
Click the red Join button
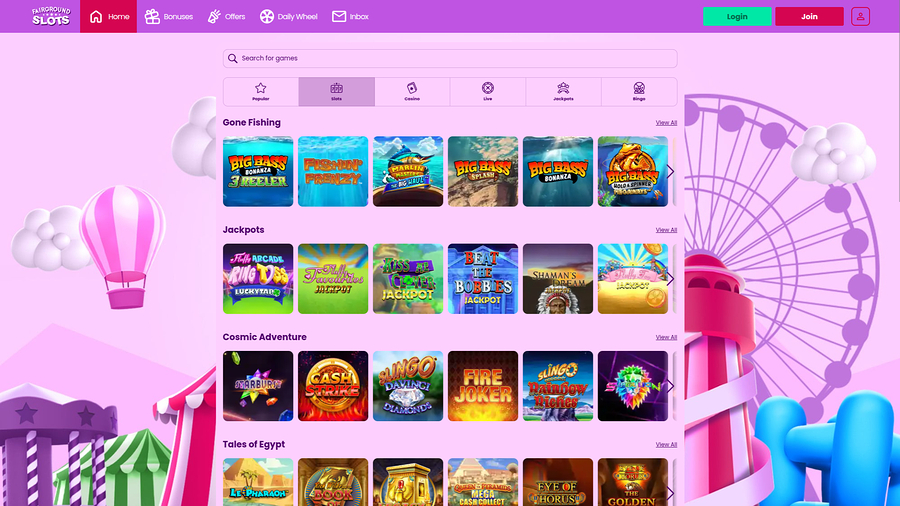809,17
